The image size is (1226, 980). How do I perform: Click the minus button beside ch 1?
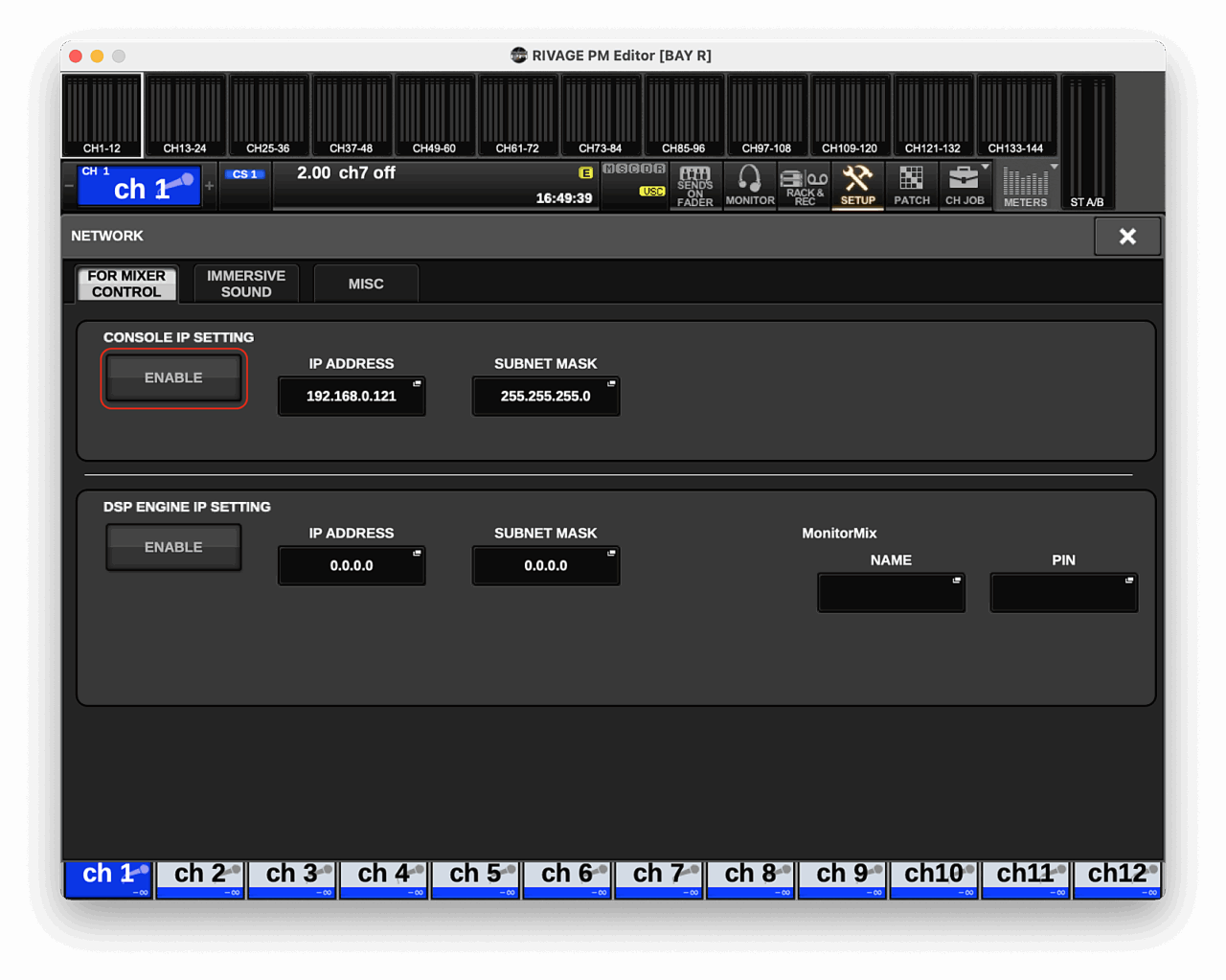pyautogui.click(x=69, y=186)
